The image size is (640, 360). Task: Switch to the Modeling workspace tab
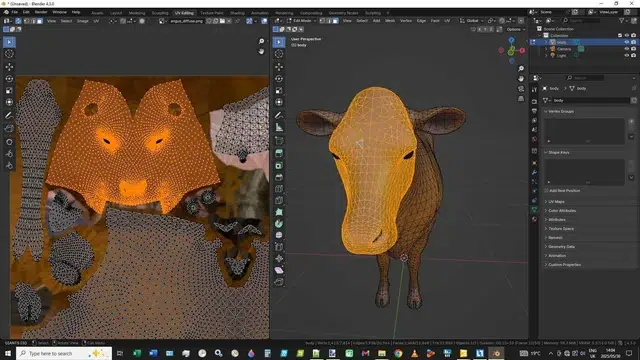pos(137,13)
